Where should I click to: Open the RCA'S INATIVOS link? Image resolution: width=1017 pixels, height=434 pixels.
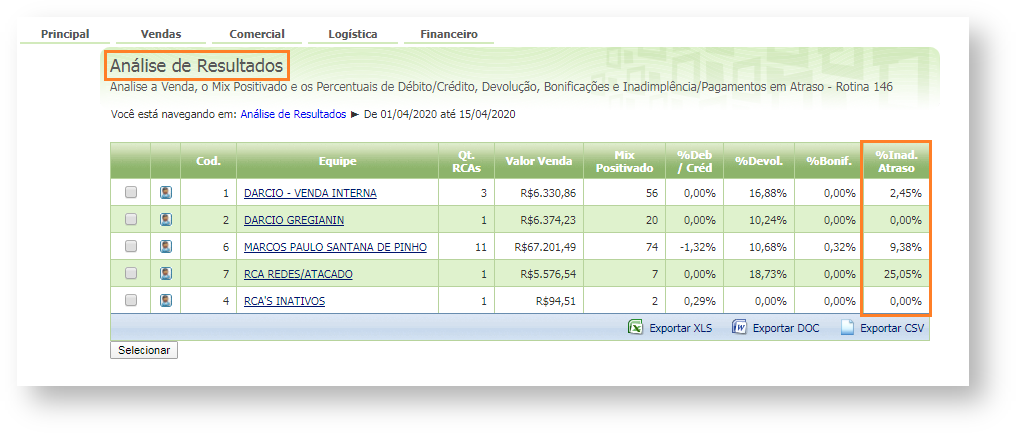[x=284, y=302]
